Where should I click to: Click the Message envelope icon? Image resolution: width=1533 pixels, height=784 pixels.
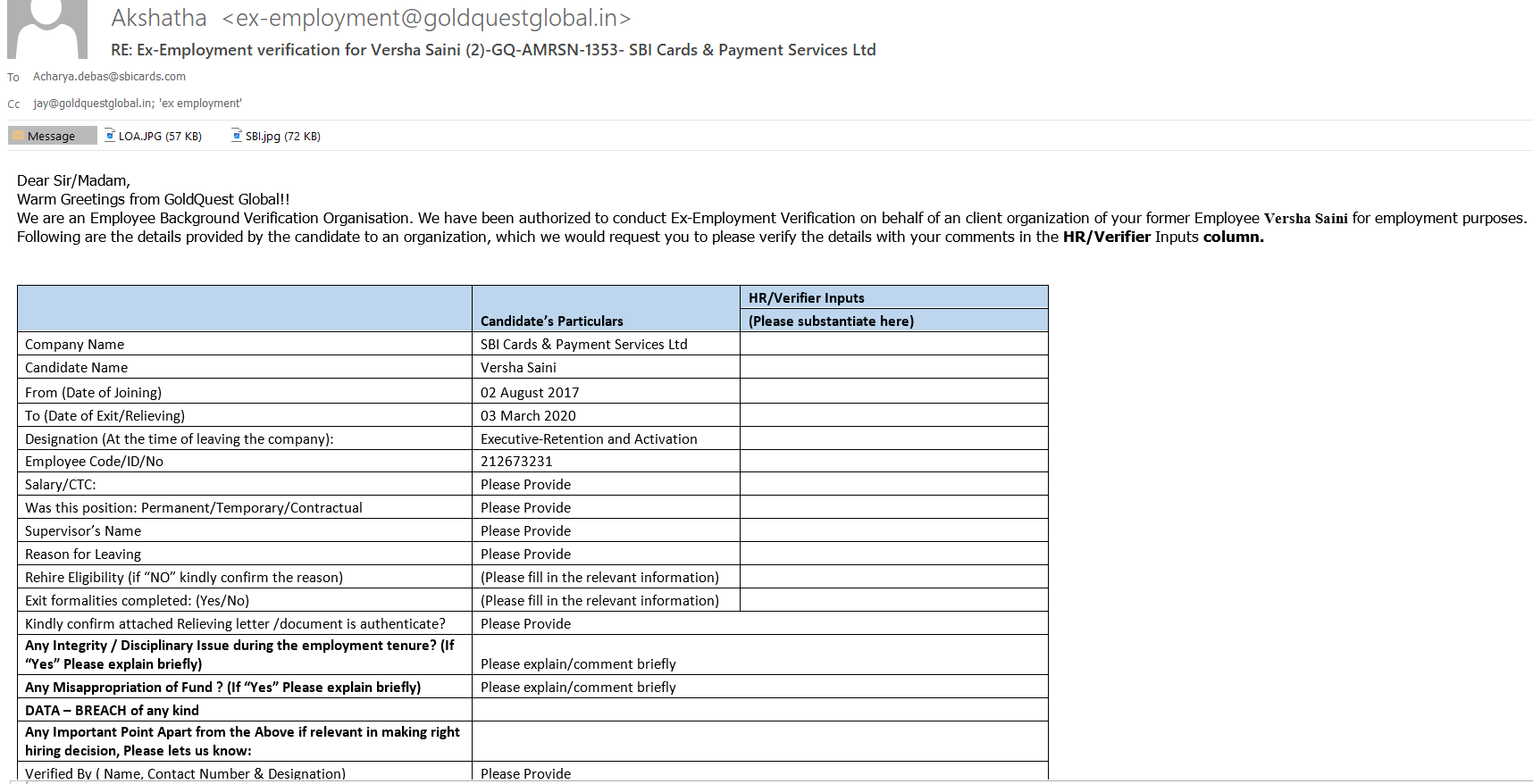point(19,135)
